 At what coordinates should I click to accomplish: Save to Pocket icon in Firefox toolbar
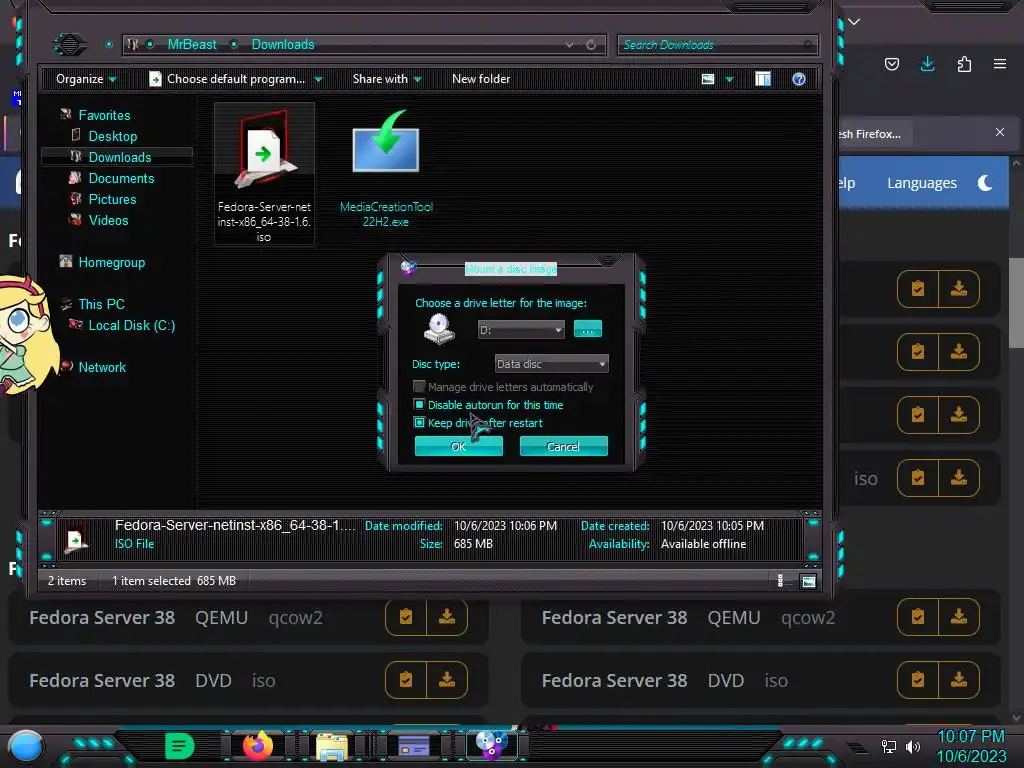click(891, 64)
